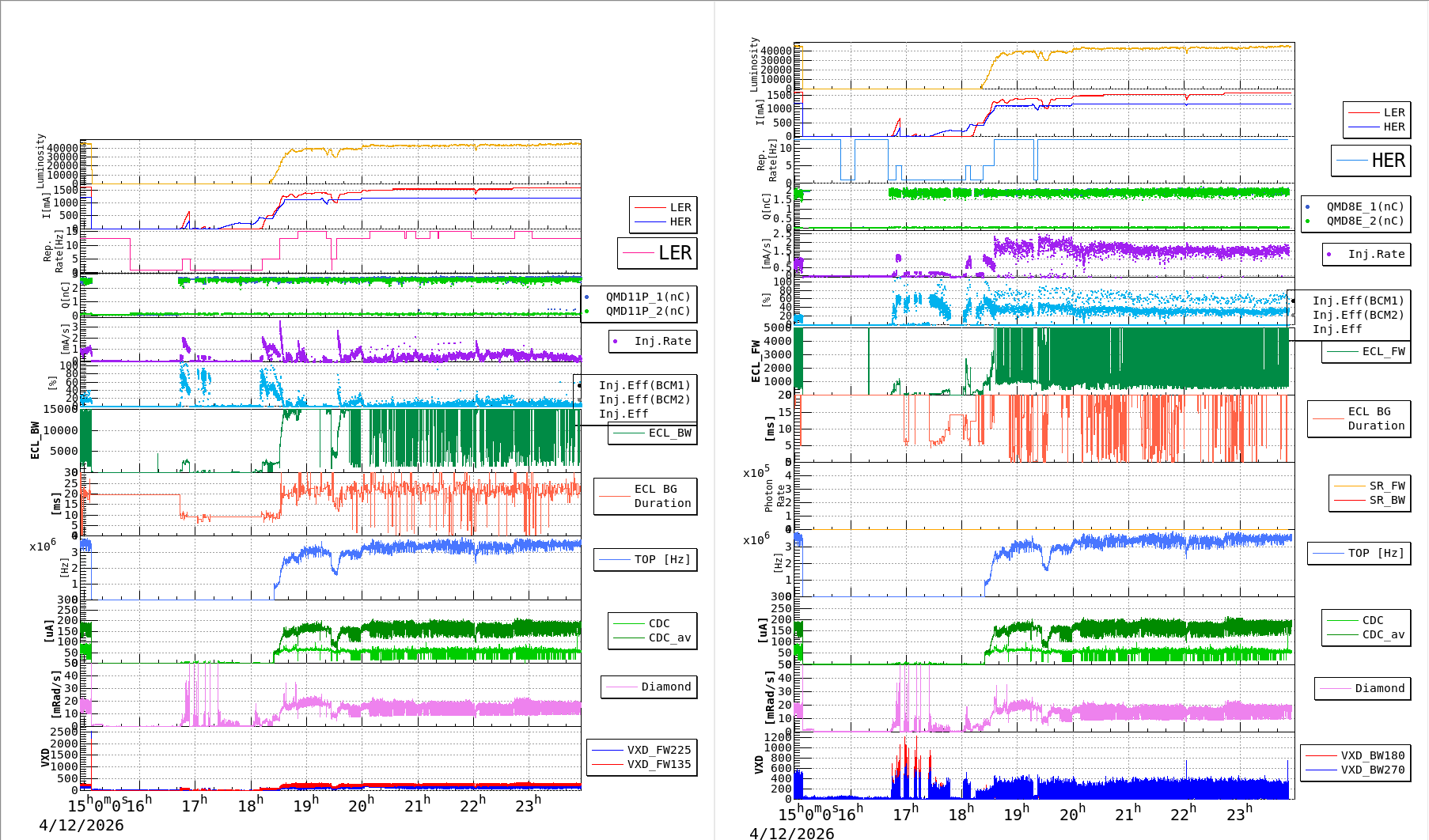
Task: Click the QMD8E_1(nC) blue legend marker
Action: click(1307, 207)
